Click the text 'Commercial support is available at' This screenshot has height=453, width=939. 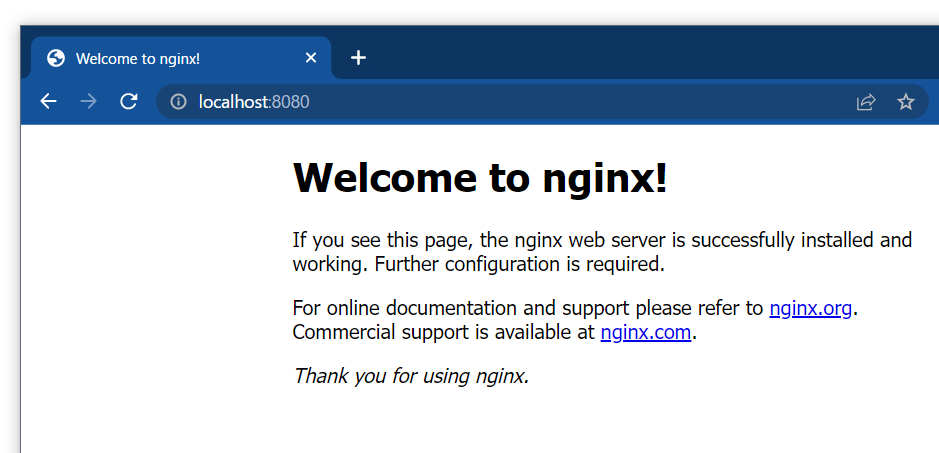pos(444,332)
